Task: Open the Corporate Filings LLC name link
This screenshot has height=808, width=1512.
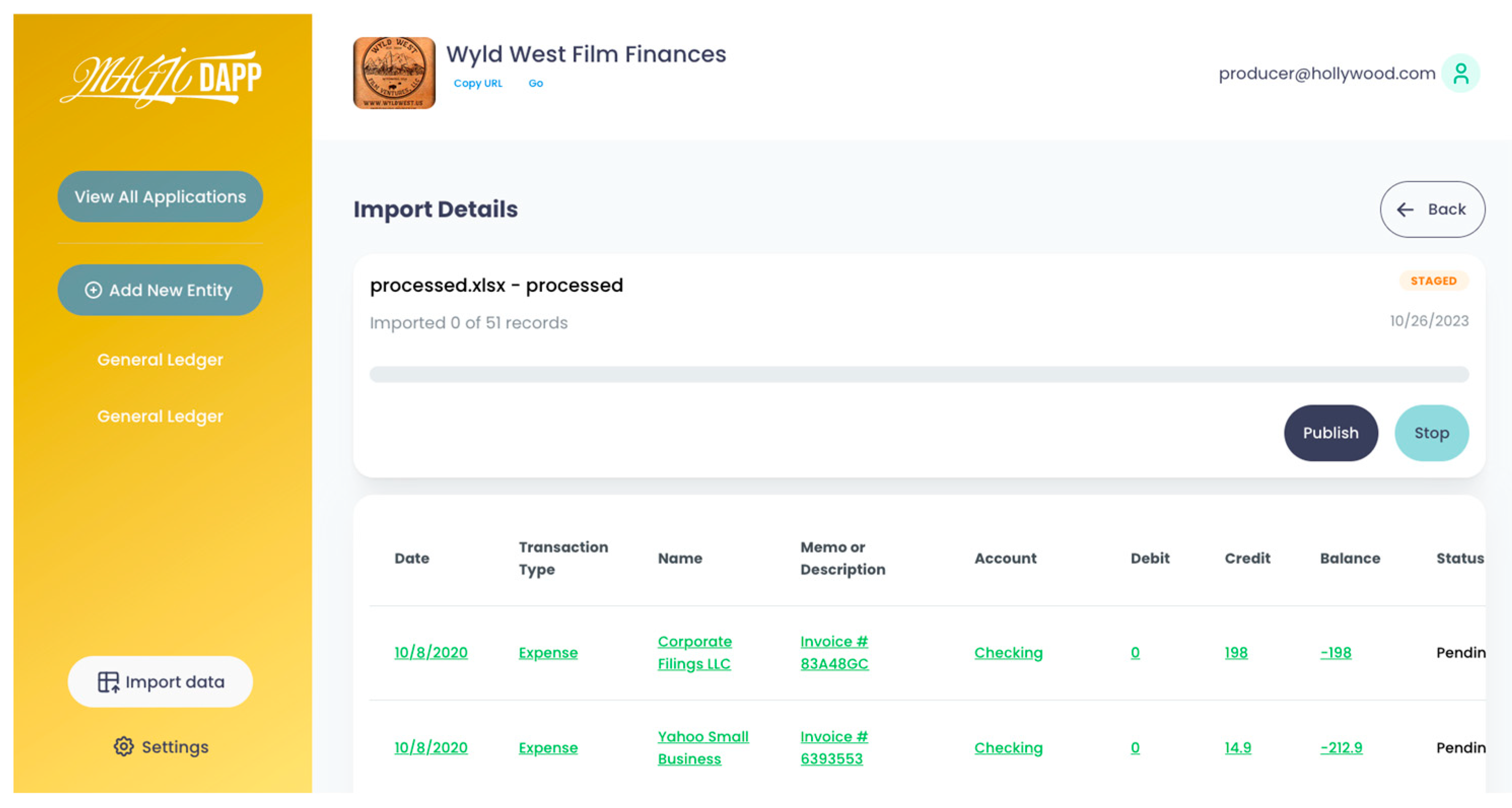Action: 694,652
